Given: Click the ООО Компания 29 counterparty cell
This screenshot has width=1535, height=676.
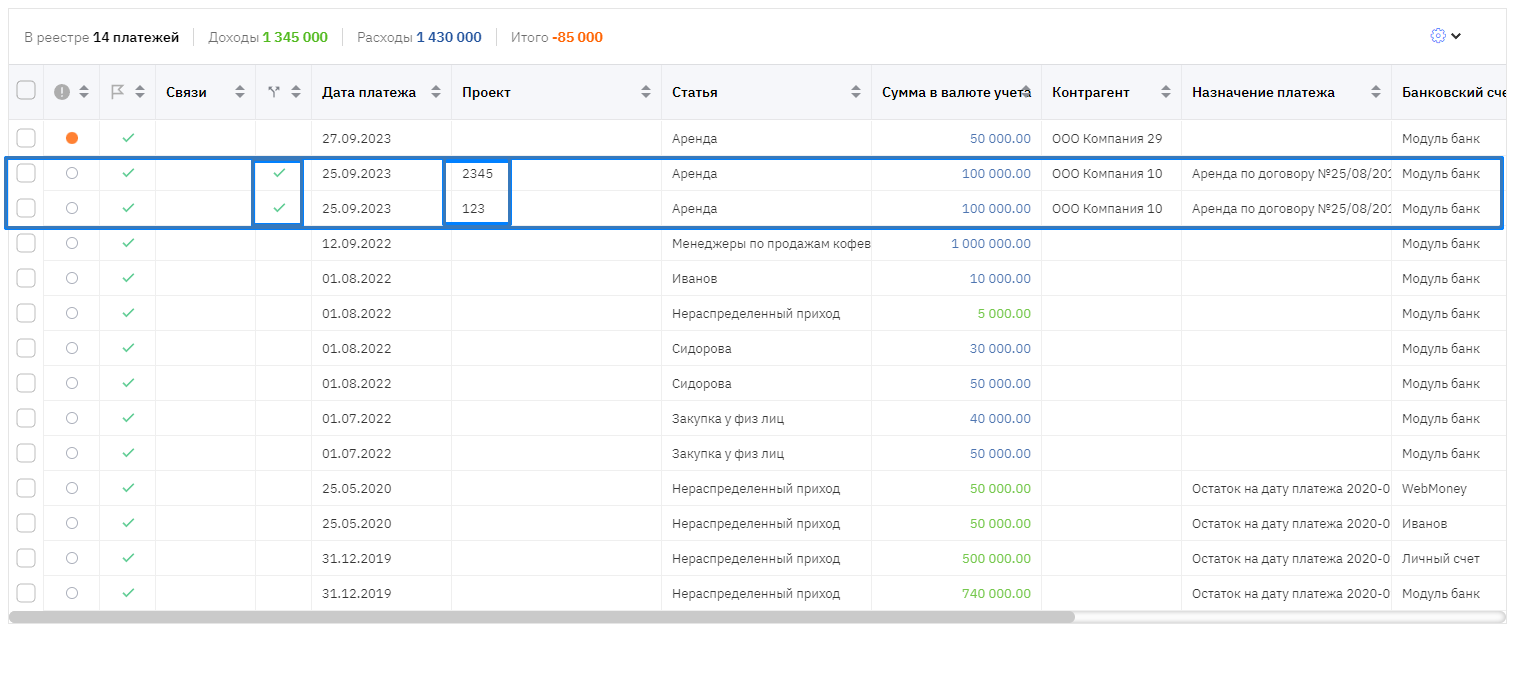Looking at the screenshot, I should 1107,139.
